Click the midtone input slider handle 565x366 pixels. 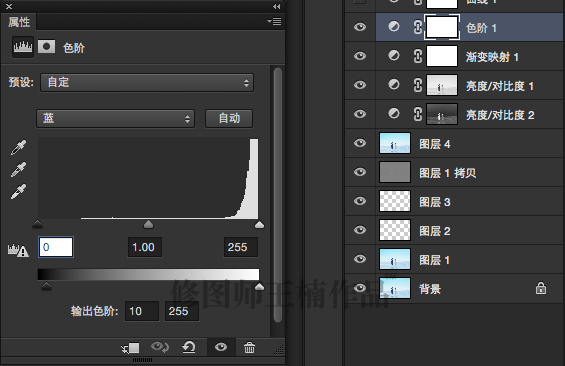point(148,225)
